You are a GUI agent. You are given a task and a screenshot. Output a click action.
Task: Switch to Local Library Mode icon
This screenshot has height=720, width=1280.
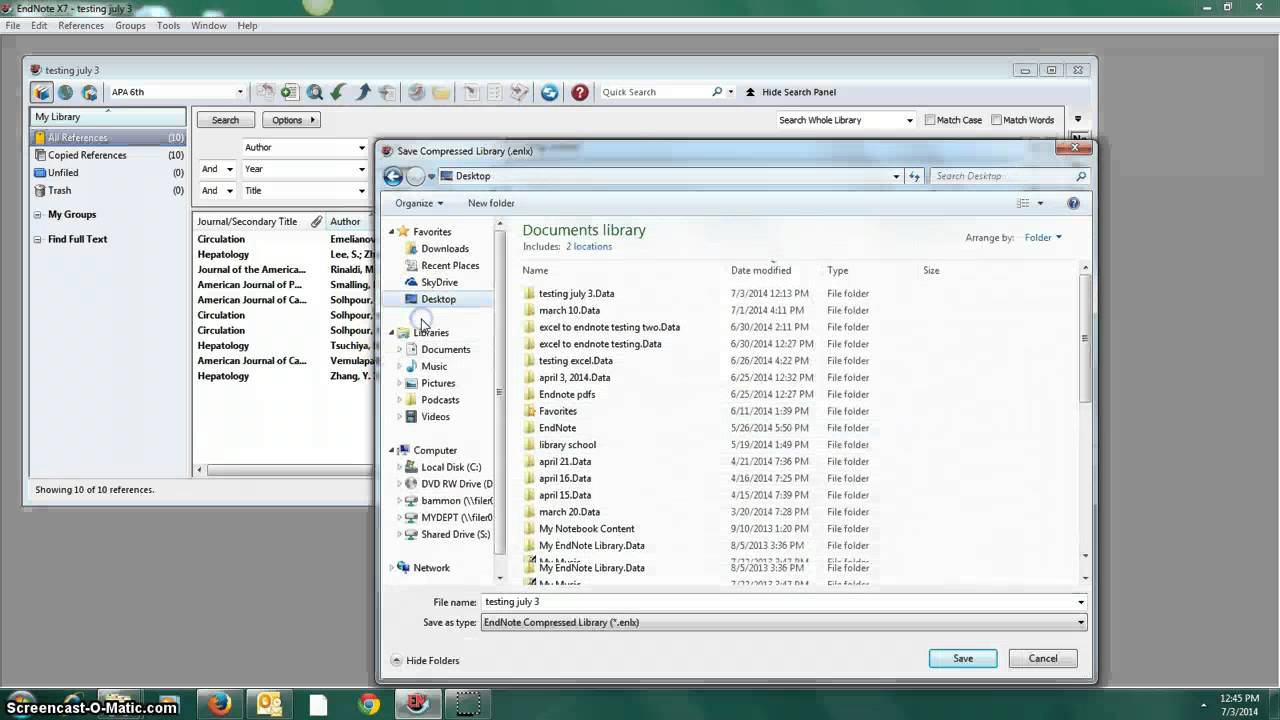[x=42, y=92]
